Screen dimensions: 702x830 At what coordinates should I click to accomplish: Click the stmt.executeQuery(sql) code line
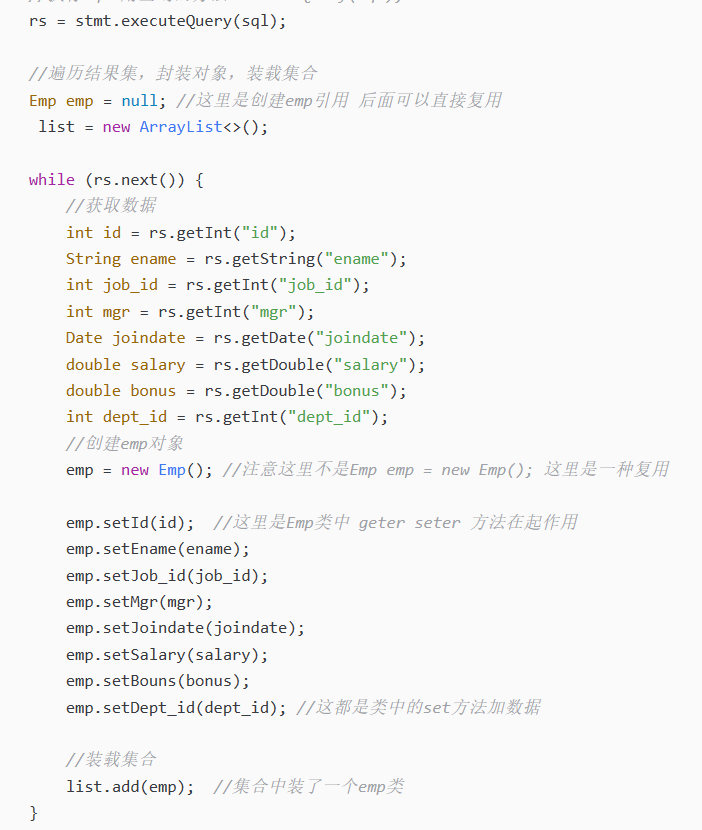(157, 21)
